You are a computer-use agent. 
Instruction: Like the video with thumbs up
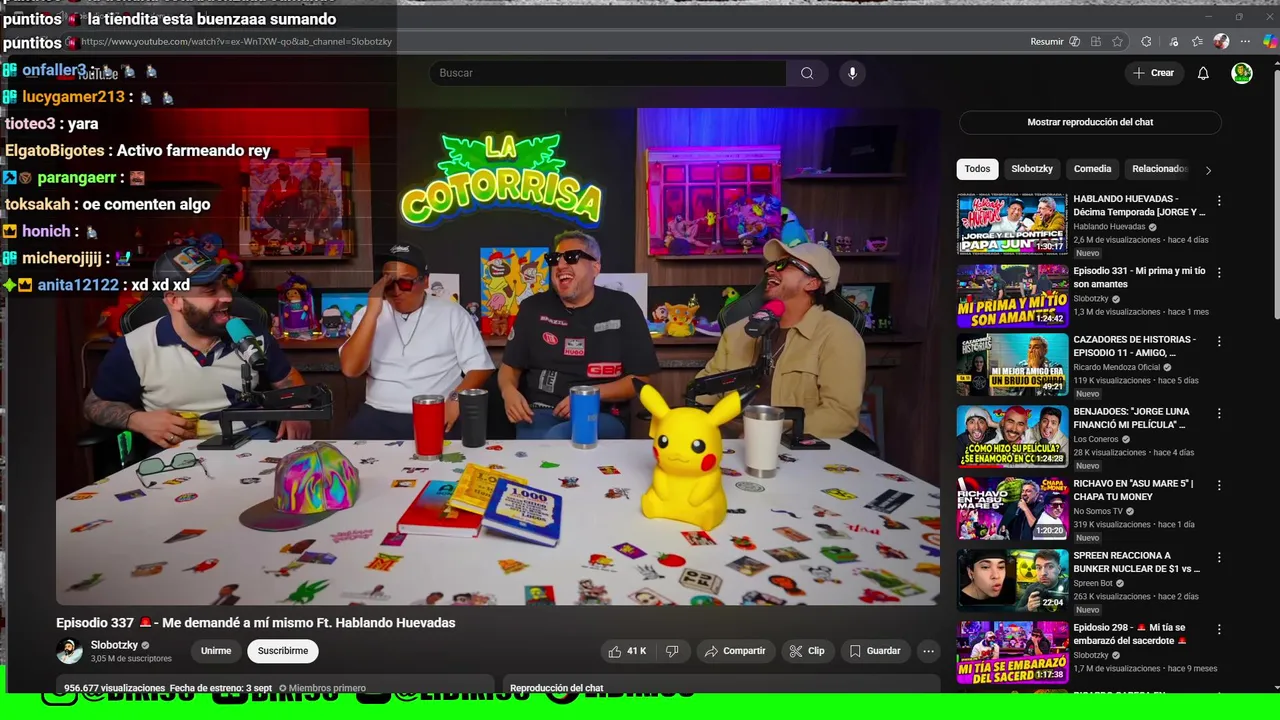point(627,651)
